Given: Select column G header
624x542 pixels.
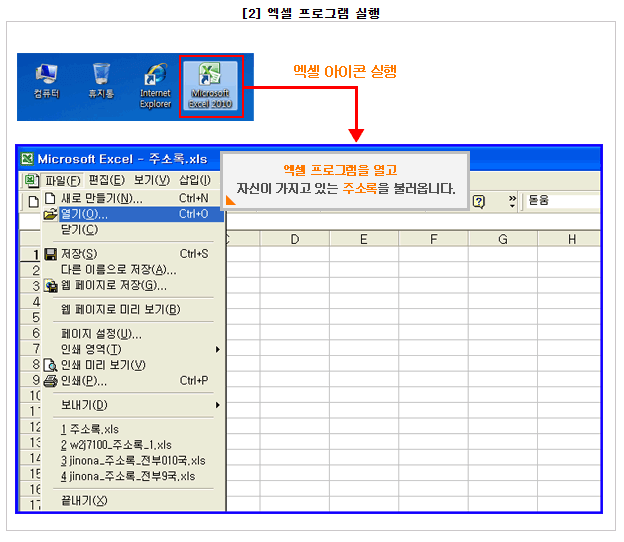Looking at the screenshot, I should 503,239.
